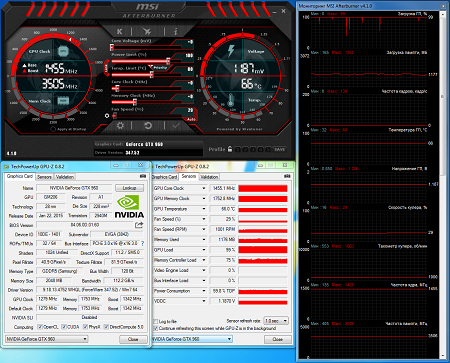This screenshot has width=450, height=363.
Task: Open GPU selector dropdown in Sensors window
Action: click(192, 339)
